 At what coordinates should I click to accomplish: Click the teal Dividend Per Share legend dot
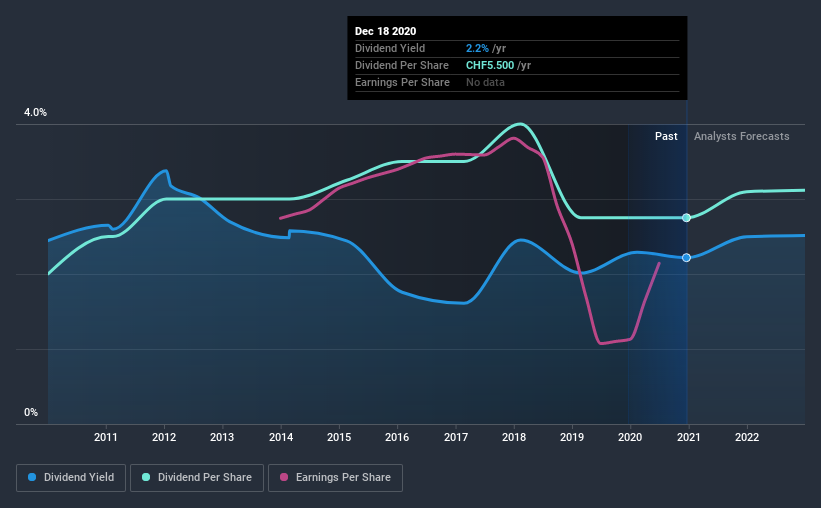(x=146, y=477)
